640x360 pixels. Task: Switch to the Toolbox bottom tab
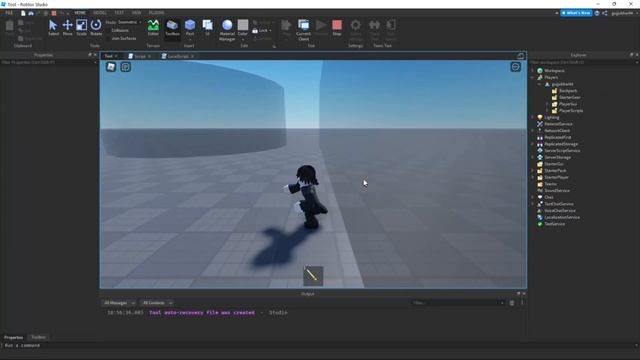click(38, 337)
